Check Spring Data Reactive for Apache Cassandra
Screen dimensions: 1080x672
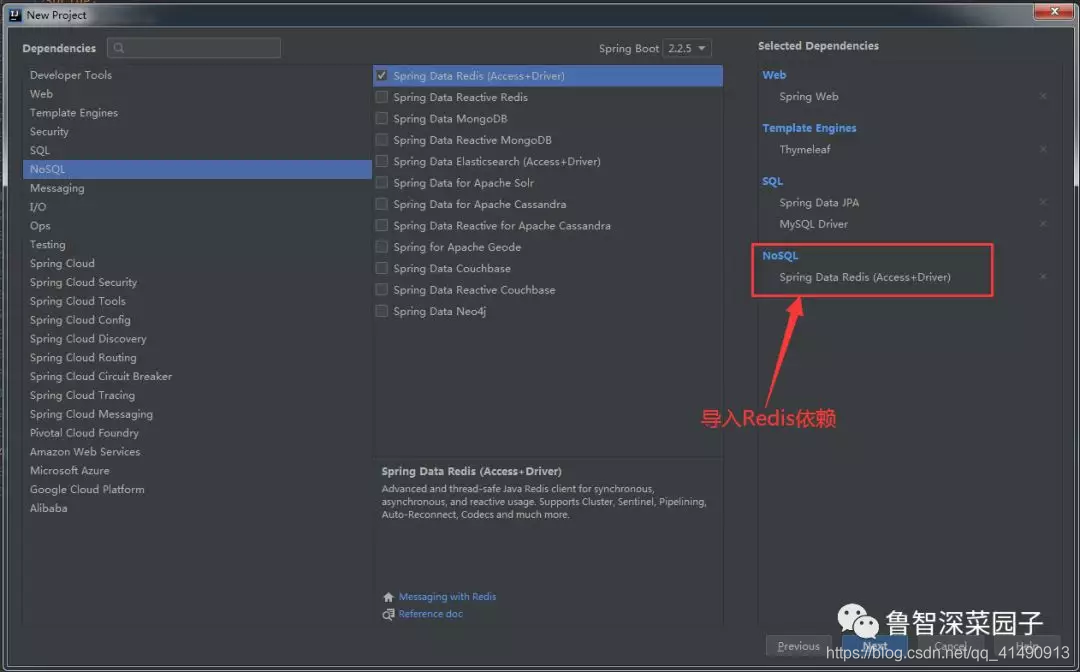click(x=381, y=225)
